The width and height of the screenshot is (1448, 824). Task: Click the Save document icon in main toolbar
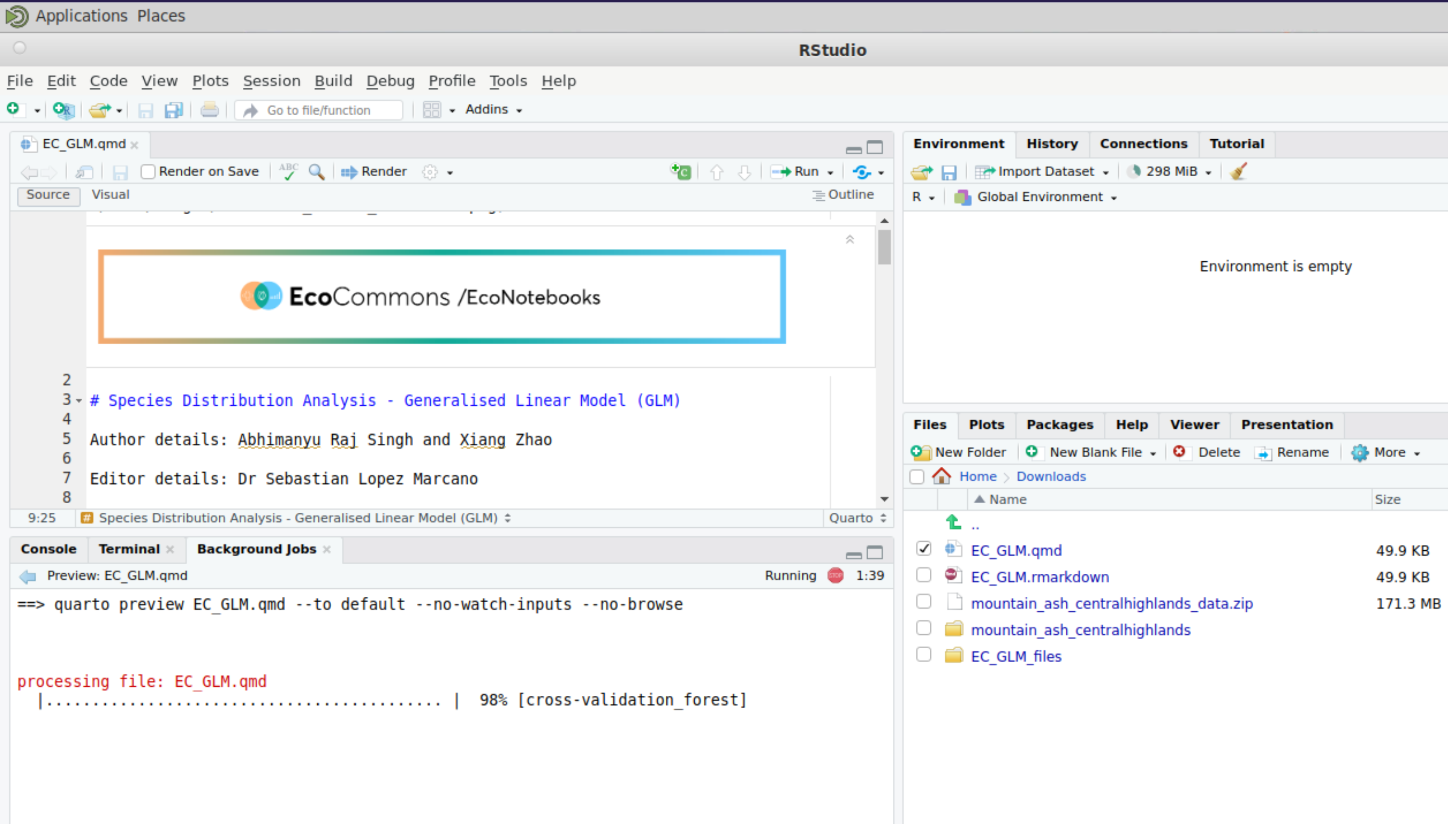pos(146,110)
